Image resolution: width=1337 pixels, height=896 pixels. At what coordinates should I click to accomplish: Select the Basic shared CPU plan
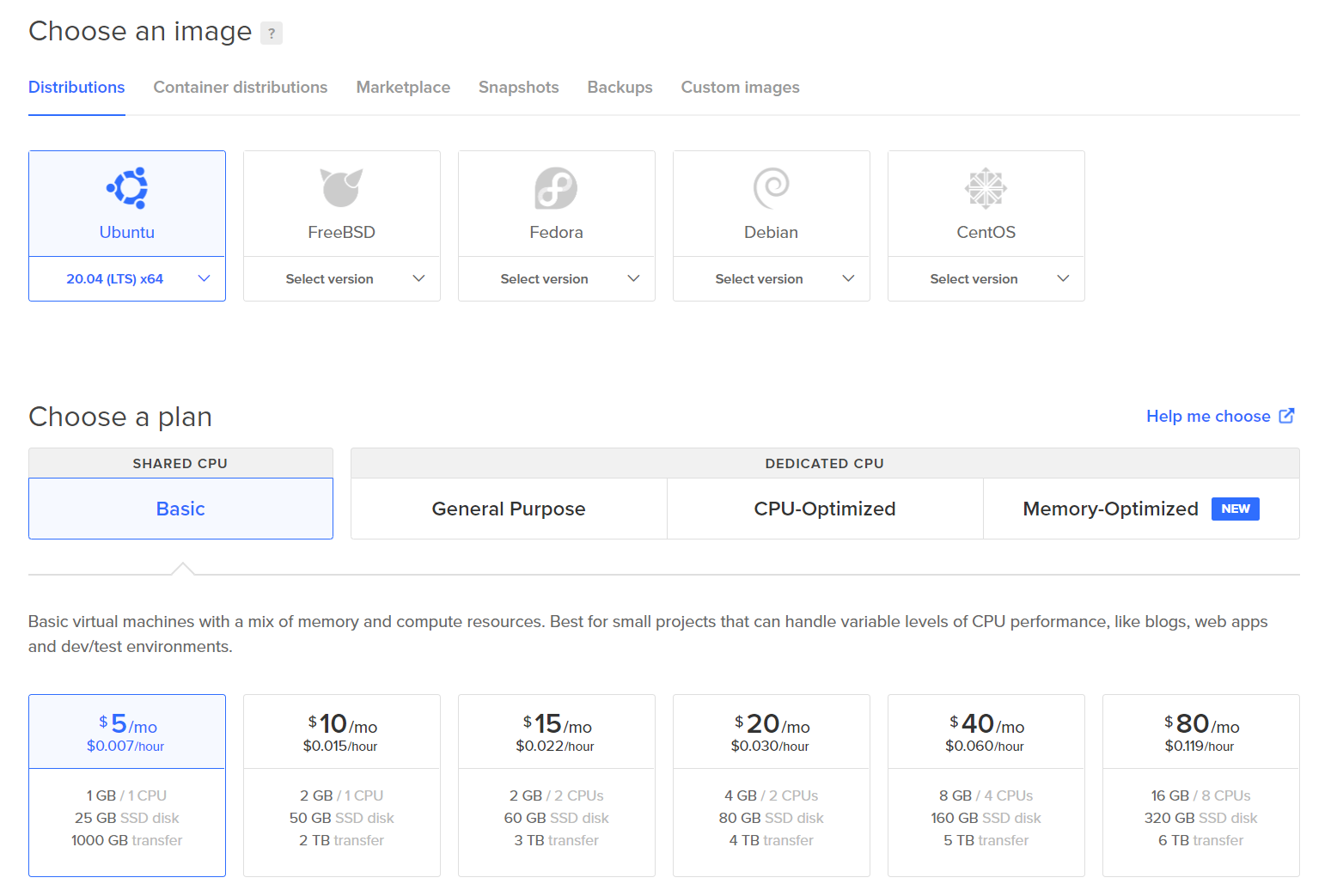pyautogui.click(x=180, y=509)
